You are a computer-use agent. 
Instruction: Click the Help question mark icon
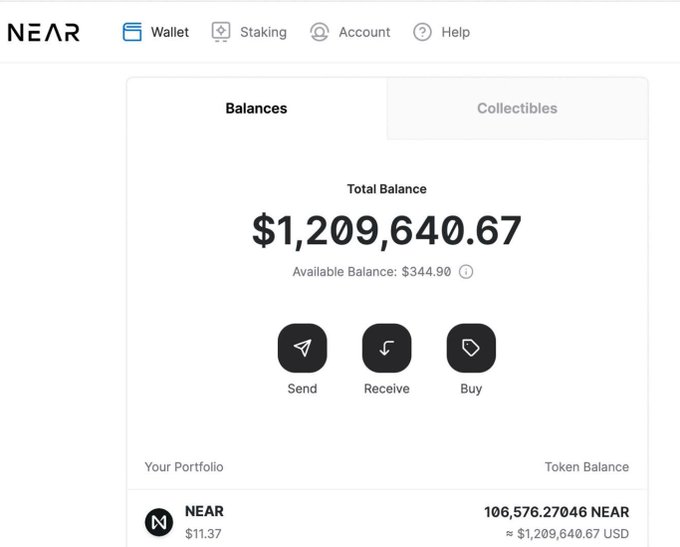[422, 32]
